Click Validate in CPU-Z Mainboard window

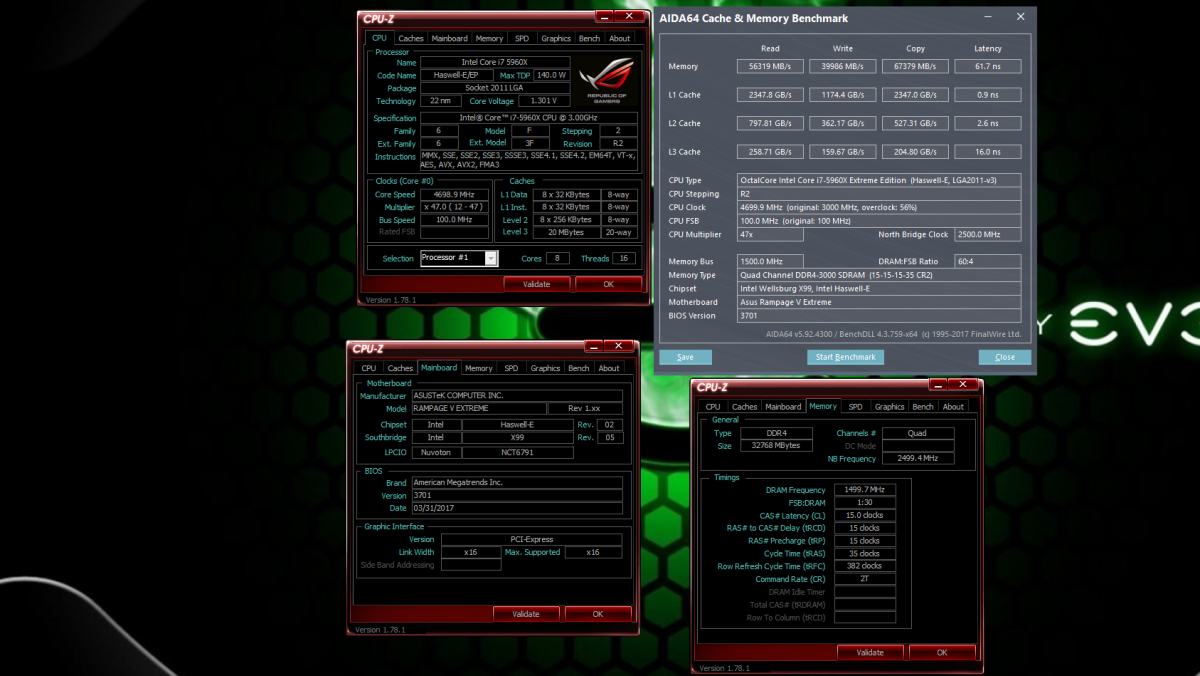coord(526,614)
